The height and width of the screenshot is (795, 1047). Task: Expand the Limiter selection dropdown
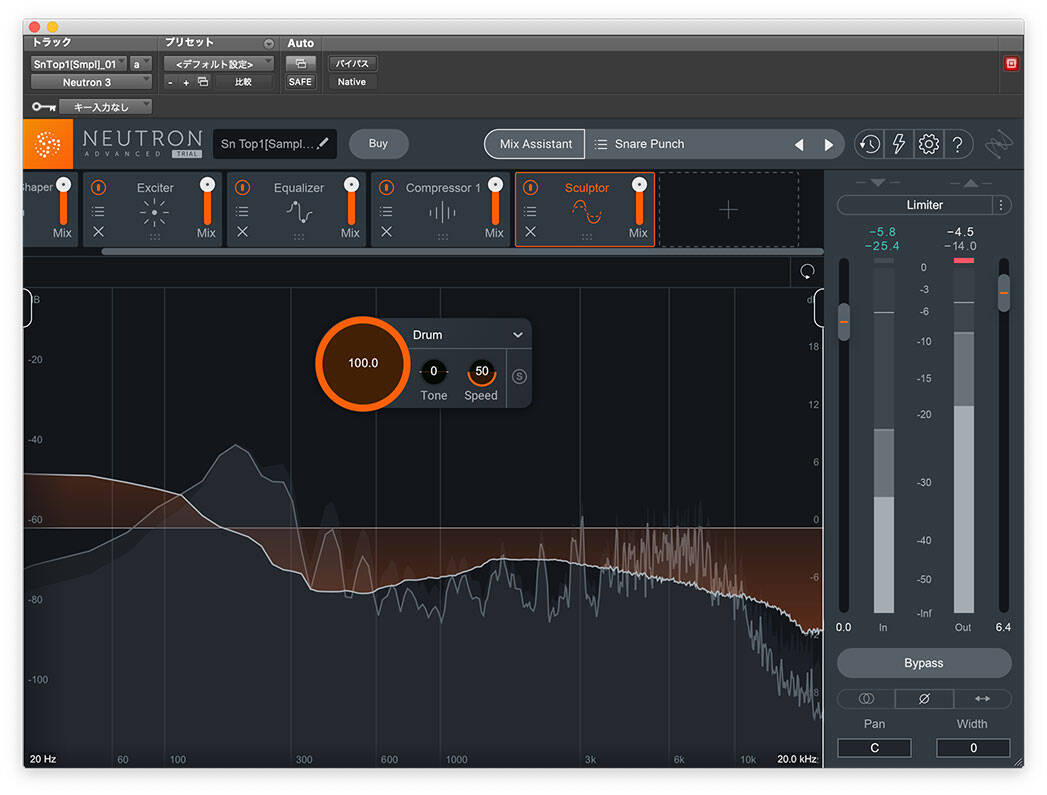[x=919, y=205]
